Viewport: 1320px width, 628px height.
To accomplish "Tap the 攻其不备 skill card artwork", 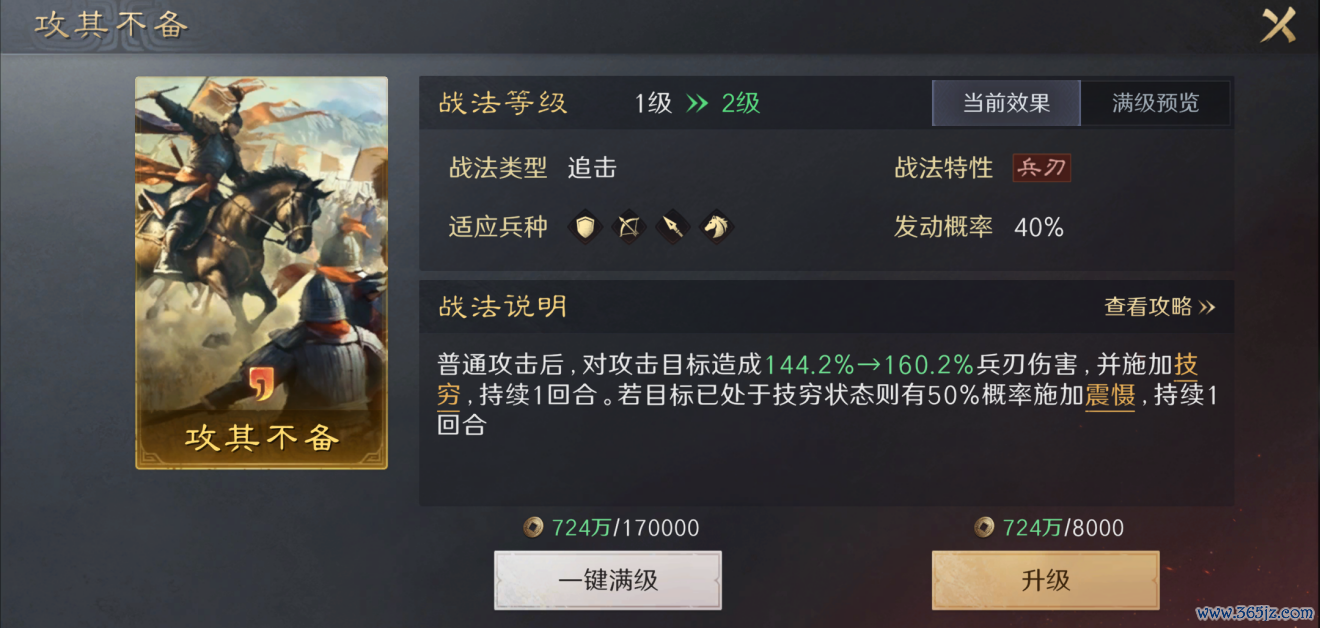I will [261, 273].
